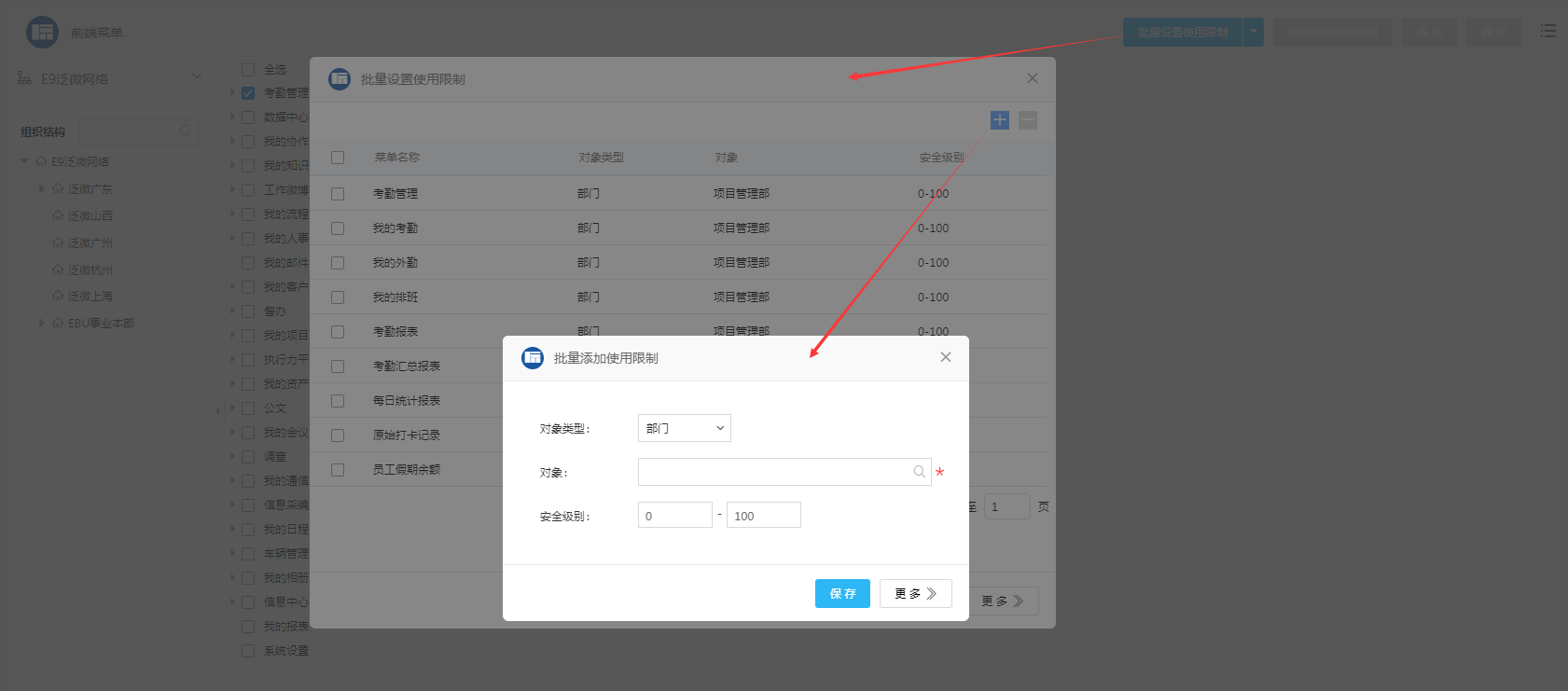Toggle the select-all checkbox in table header
Viewport: 1568px width, 691px height.
pyautogui.click(x=338, y=158)
